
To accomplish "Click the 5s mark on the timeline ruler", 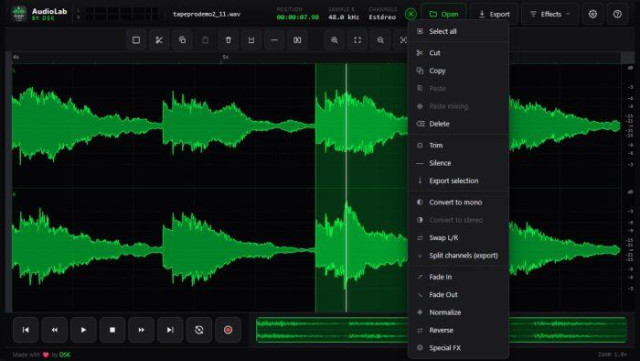I will (x=225, y=57).
